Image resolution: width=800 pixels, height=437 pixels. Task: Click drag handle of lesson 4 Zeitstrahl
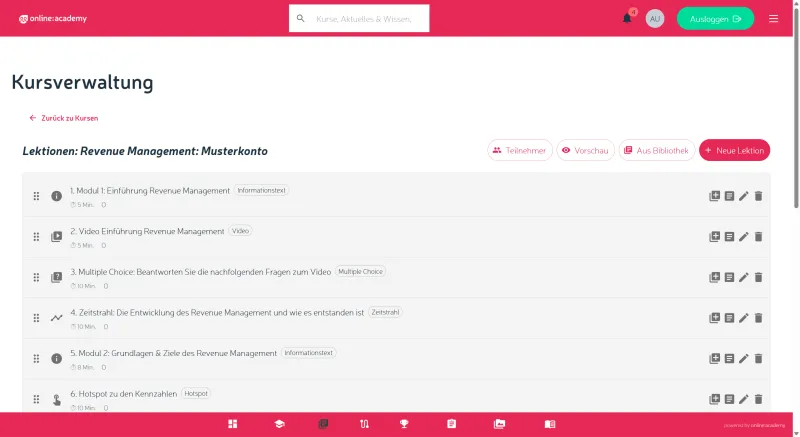tap(36, 318)
